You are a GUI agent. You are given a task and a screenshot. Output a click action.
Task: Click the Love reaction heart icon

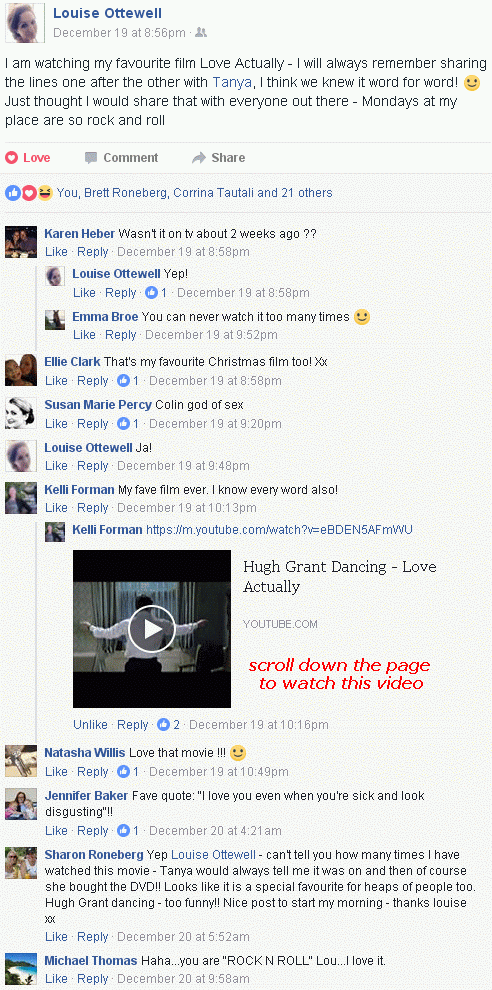11,158
